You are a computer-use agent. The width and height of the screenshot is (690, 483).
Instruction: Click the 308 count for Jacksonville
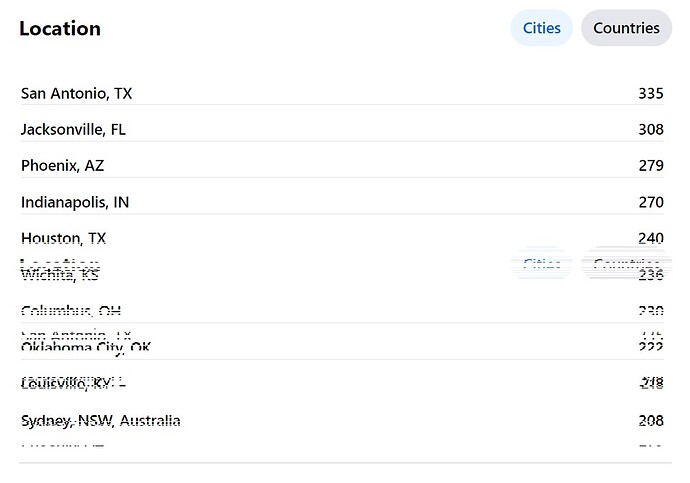coord(651,129)
